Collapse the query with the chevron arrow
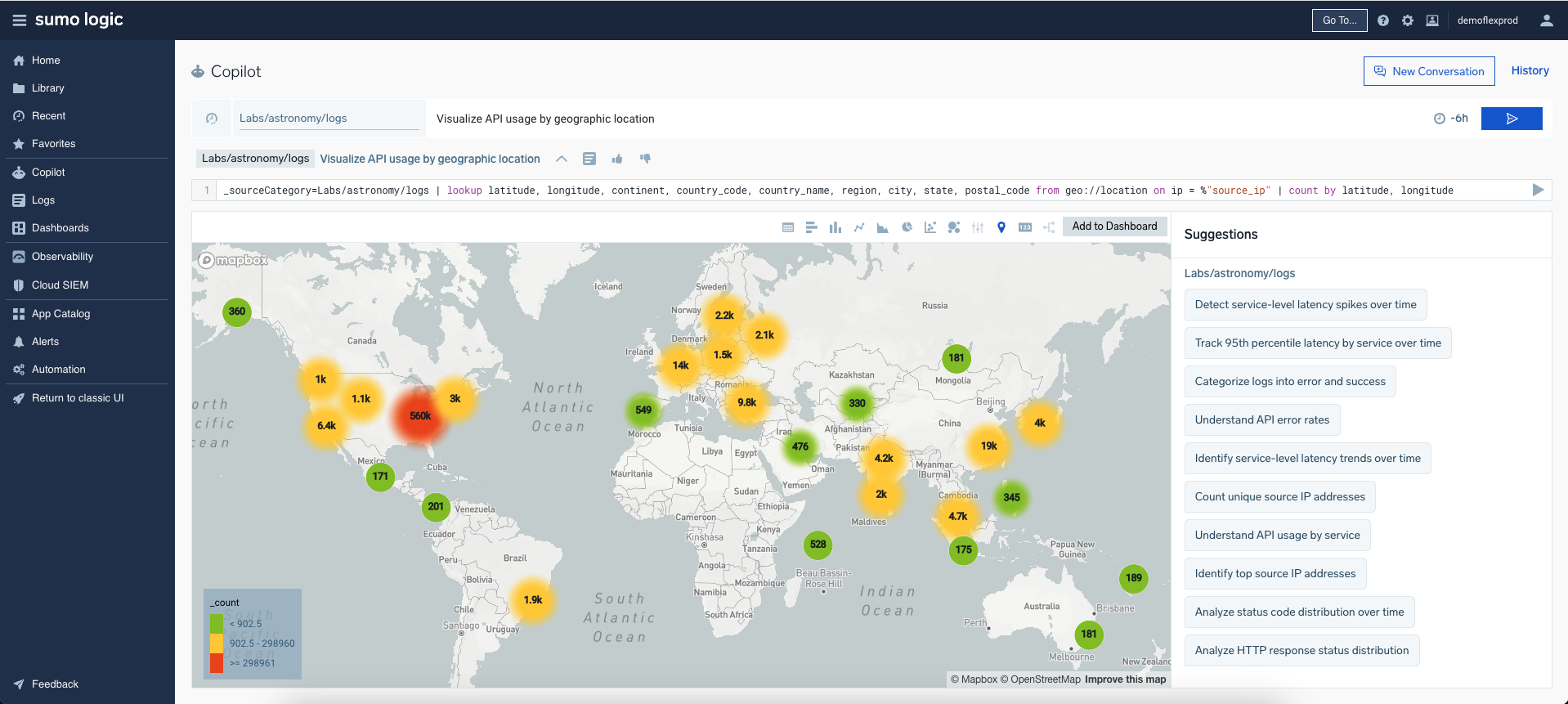The image size is (1568, 704). coord(562,159)
